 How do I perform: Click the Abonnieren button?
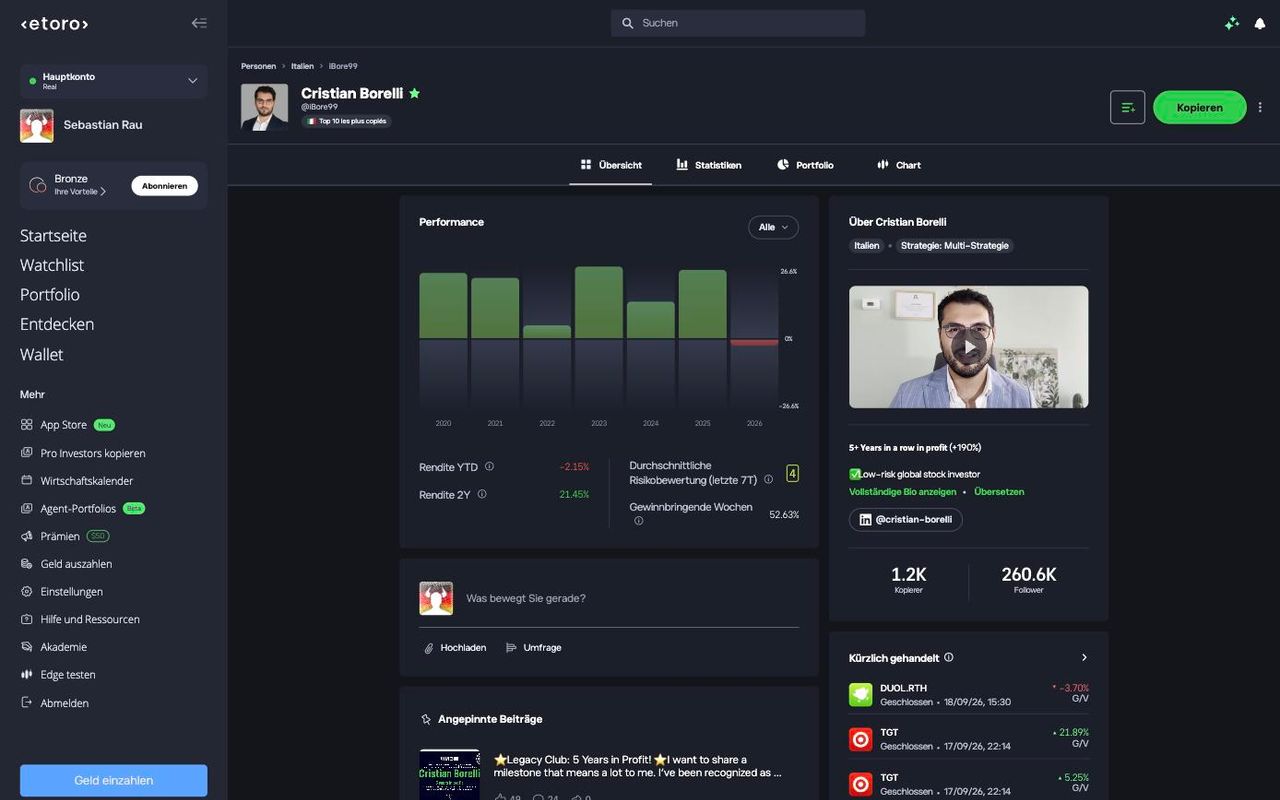(x=164, y=186)
